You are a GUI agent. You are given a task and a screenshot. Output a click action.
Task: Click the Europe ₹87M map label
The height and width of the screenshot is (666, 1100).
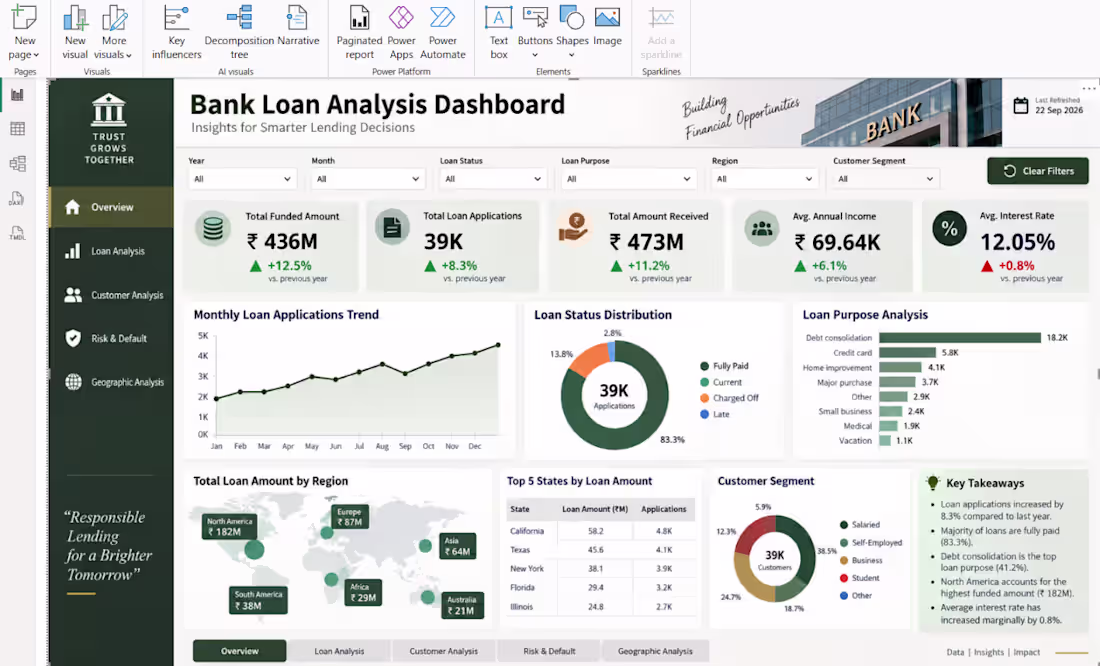[349, 517]
